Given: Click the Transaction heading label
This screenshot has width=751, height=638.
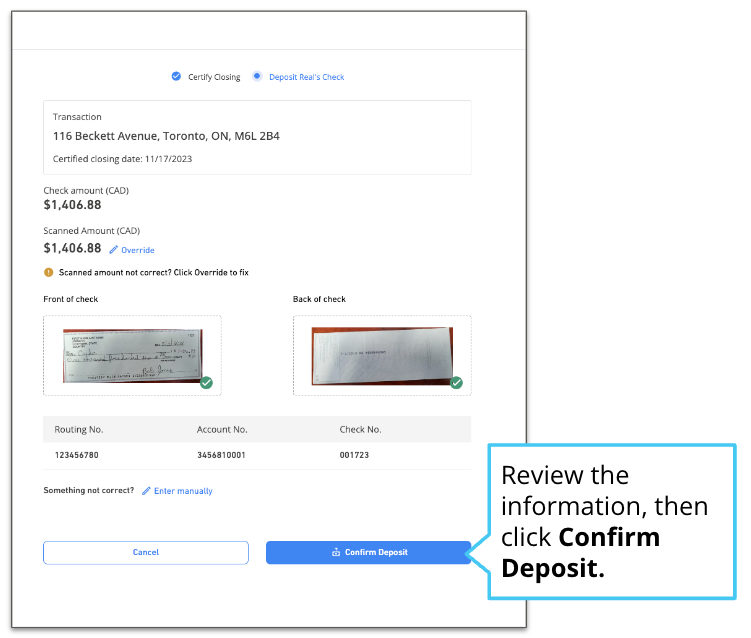Looking at the screenshot, I should 77,117.
